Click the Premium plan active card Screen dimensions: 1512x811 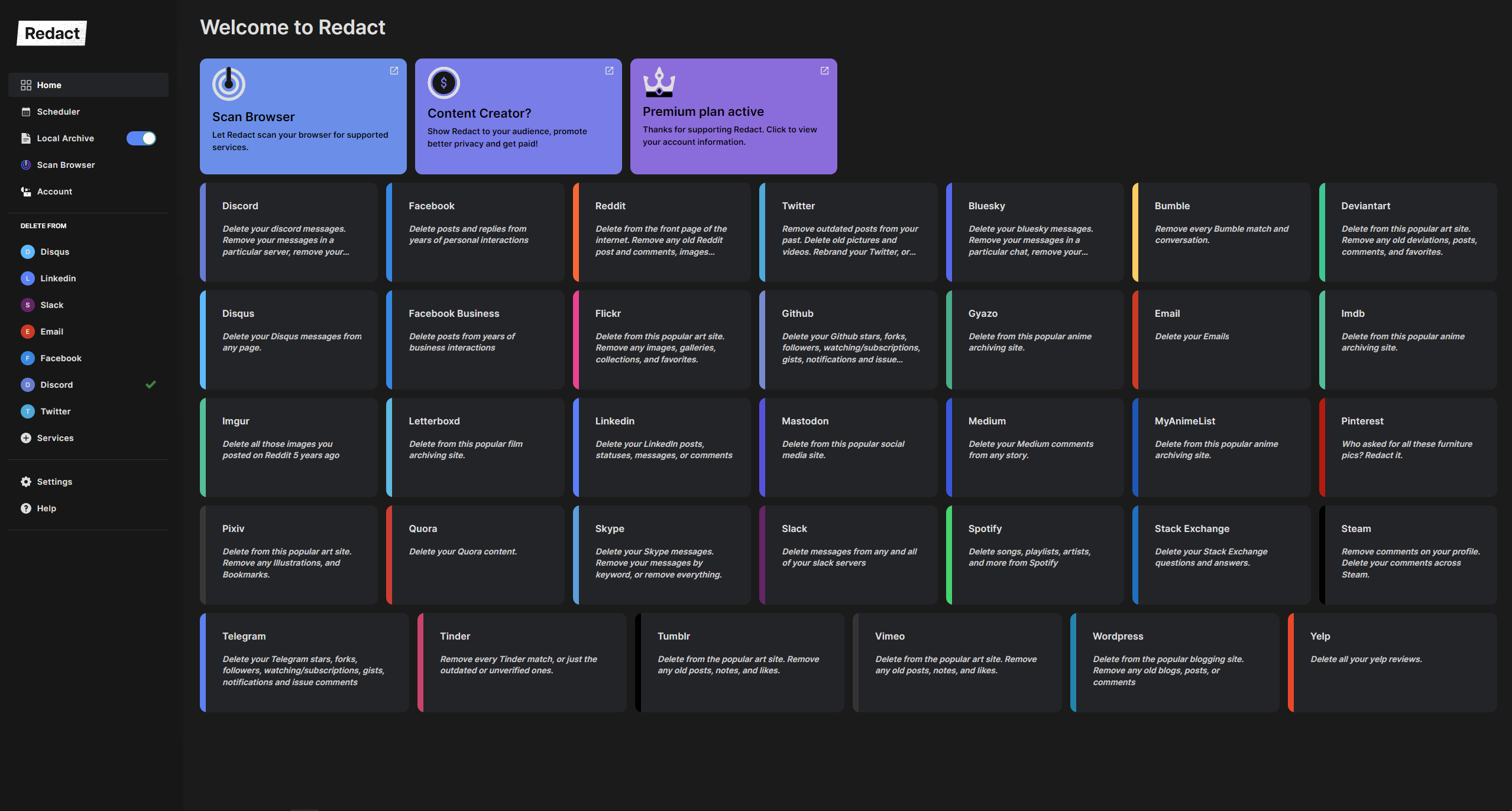[733, 116]
